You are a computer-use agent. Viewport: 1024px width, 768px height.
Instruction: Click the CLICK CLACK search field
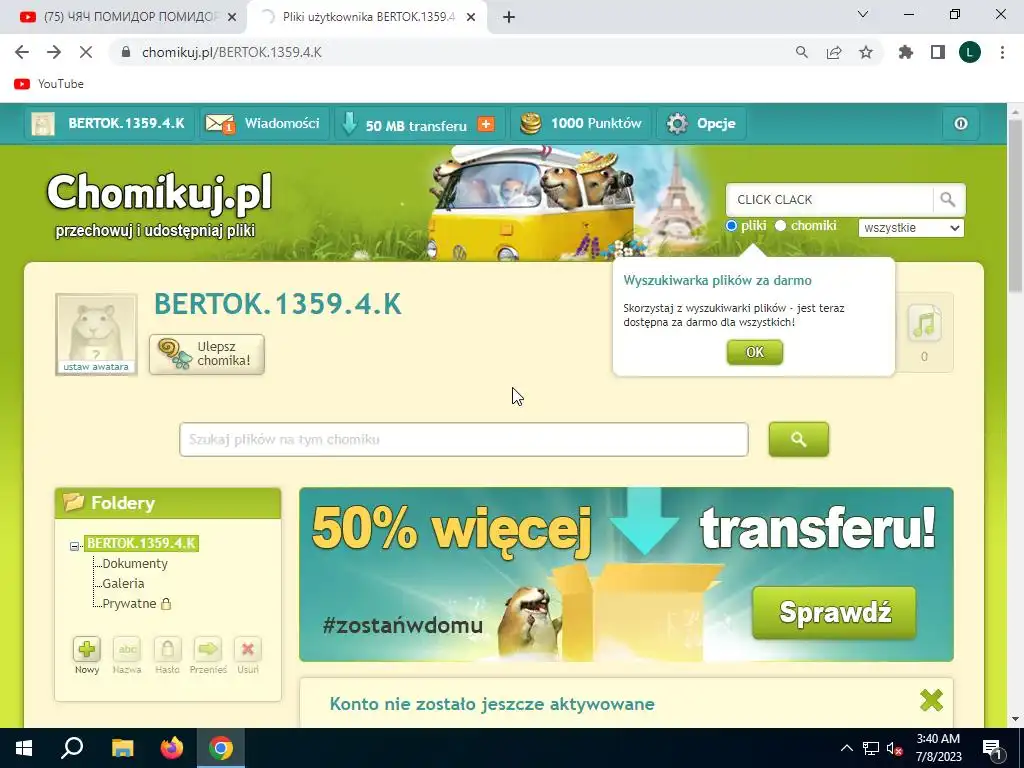coord(829,200)
